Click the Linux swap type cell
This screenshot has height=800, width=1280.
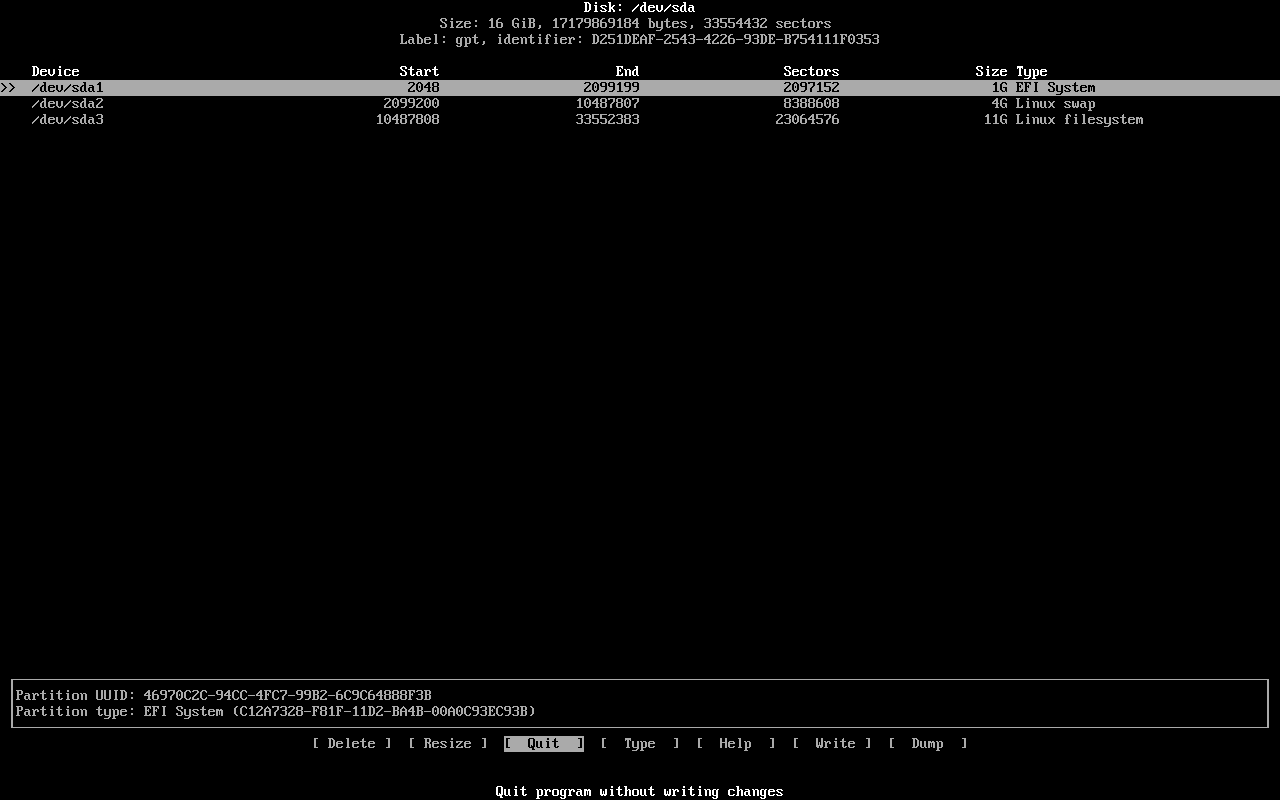click(x=1055, y=103)
